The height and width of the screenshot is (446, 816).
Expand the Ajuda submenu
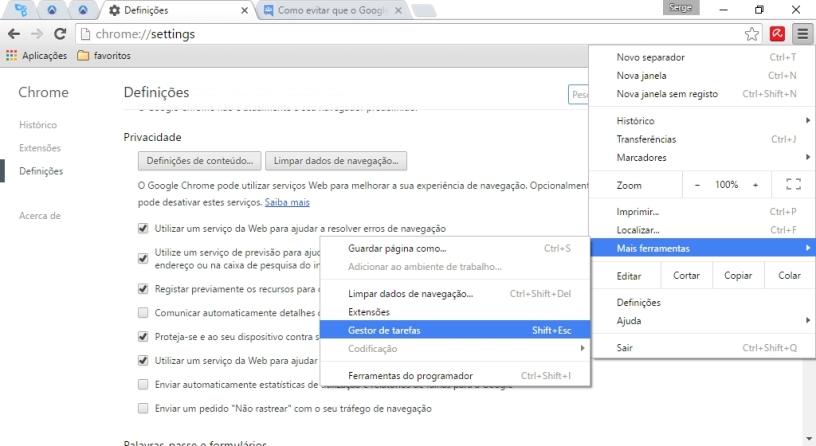(x=702, y=321)
